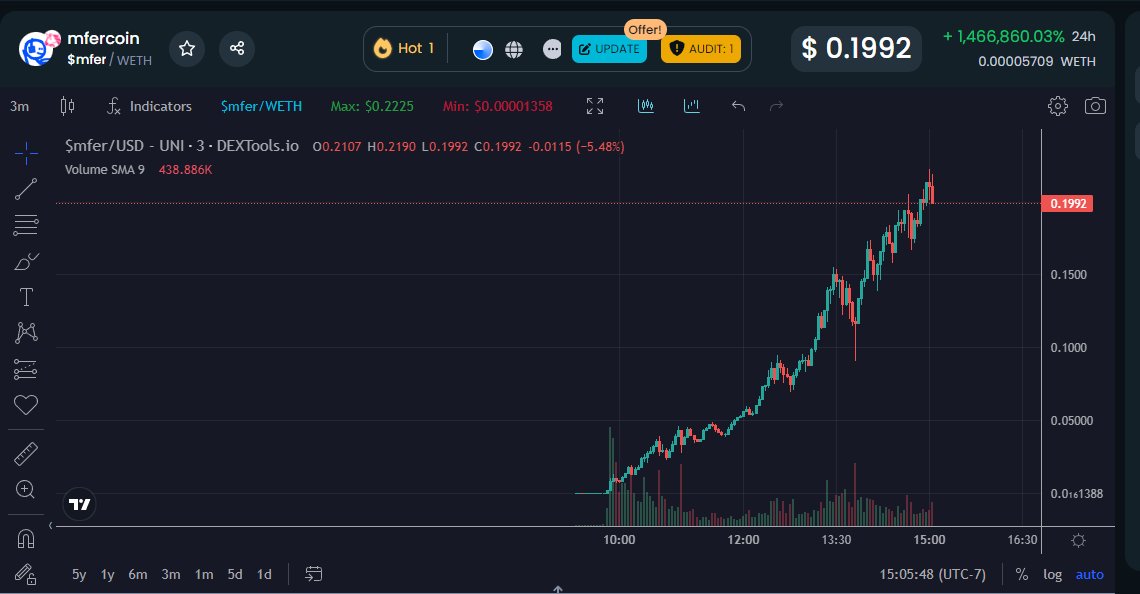Viewport: 1140px width, 594px height.
Task: Toggle log scale mode
Action: pos(1053,574)
